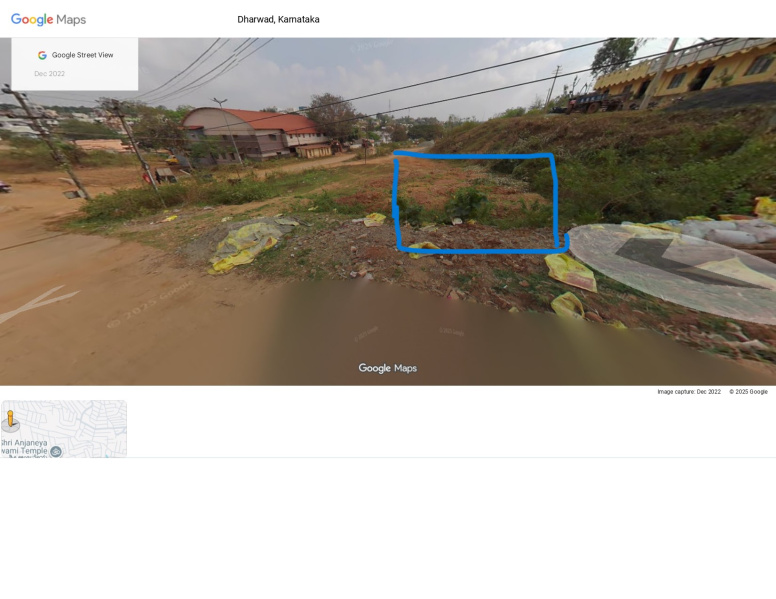This screenshot has height=599, width=776.
Task: Open the mini map thumbnail
Action: coord(64,429)
